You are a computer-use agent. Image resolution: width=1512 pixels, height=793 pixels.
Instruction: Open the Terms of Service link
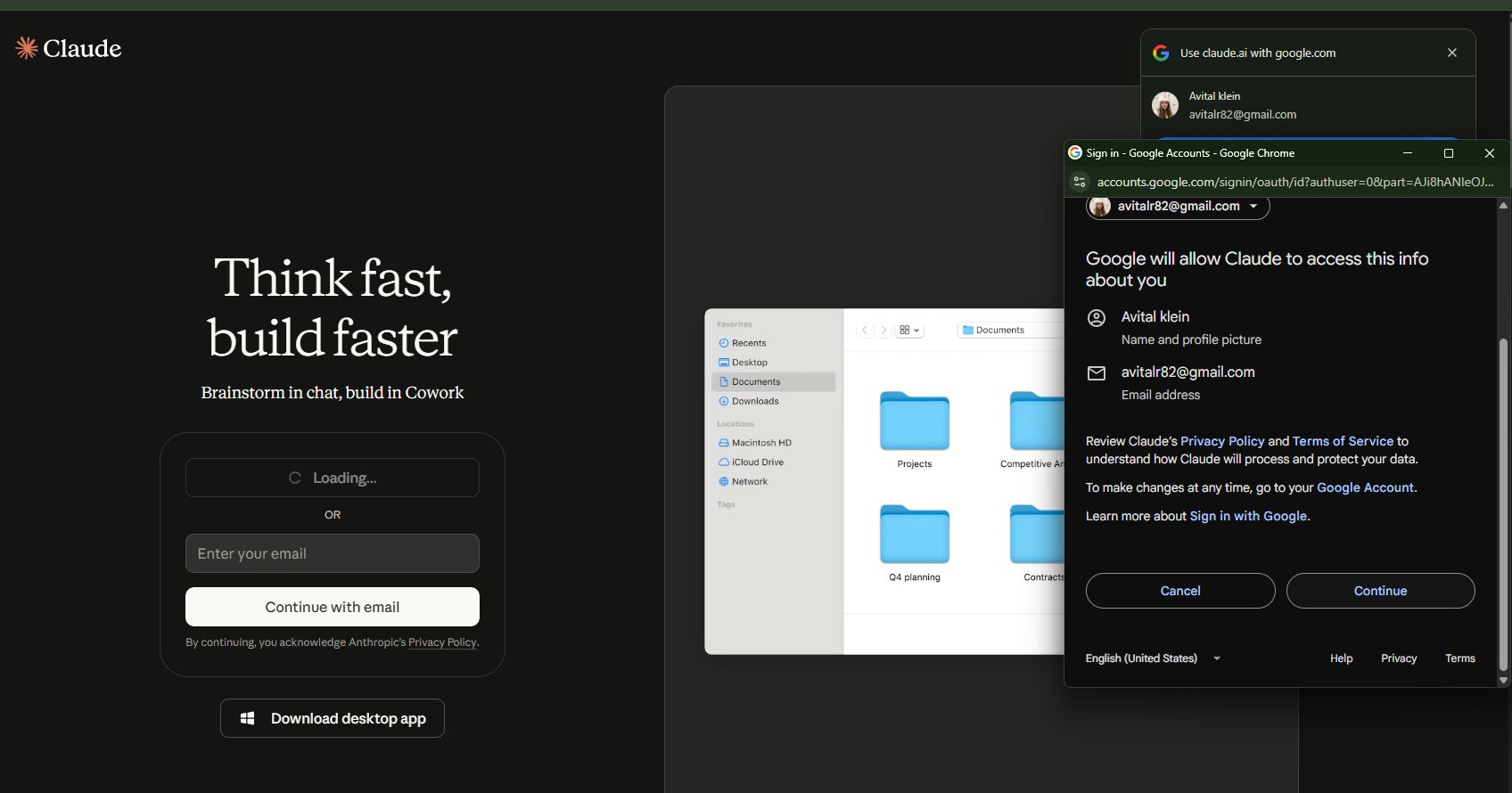pyautogui.click(x=1343, y=441)
